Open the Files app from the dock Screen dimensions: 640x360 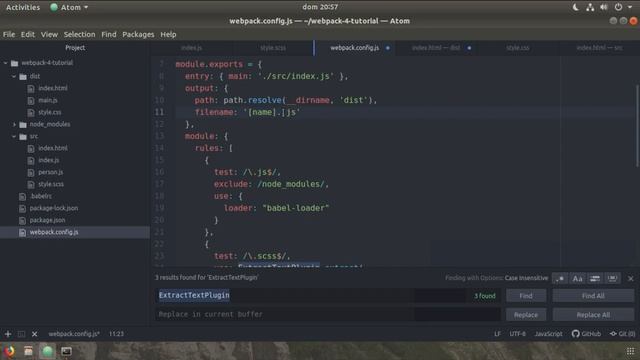point(28,351)
